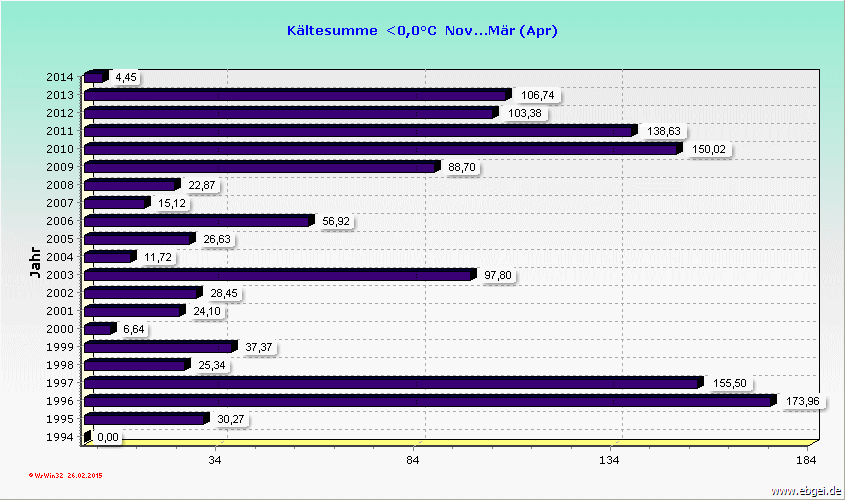Viewport: 845px width, 500px height.
Task: Select the 1995 value label 30,27
Action: pos(231,419)
